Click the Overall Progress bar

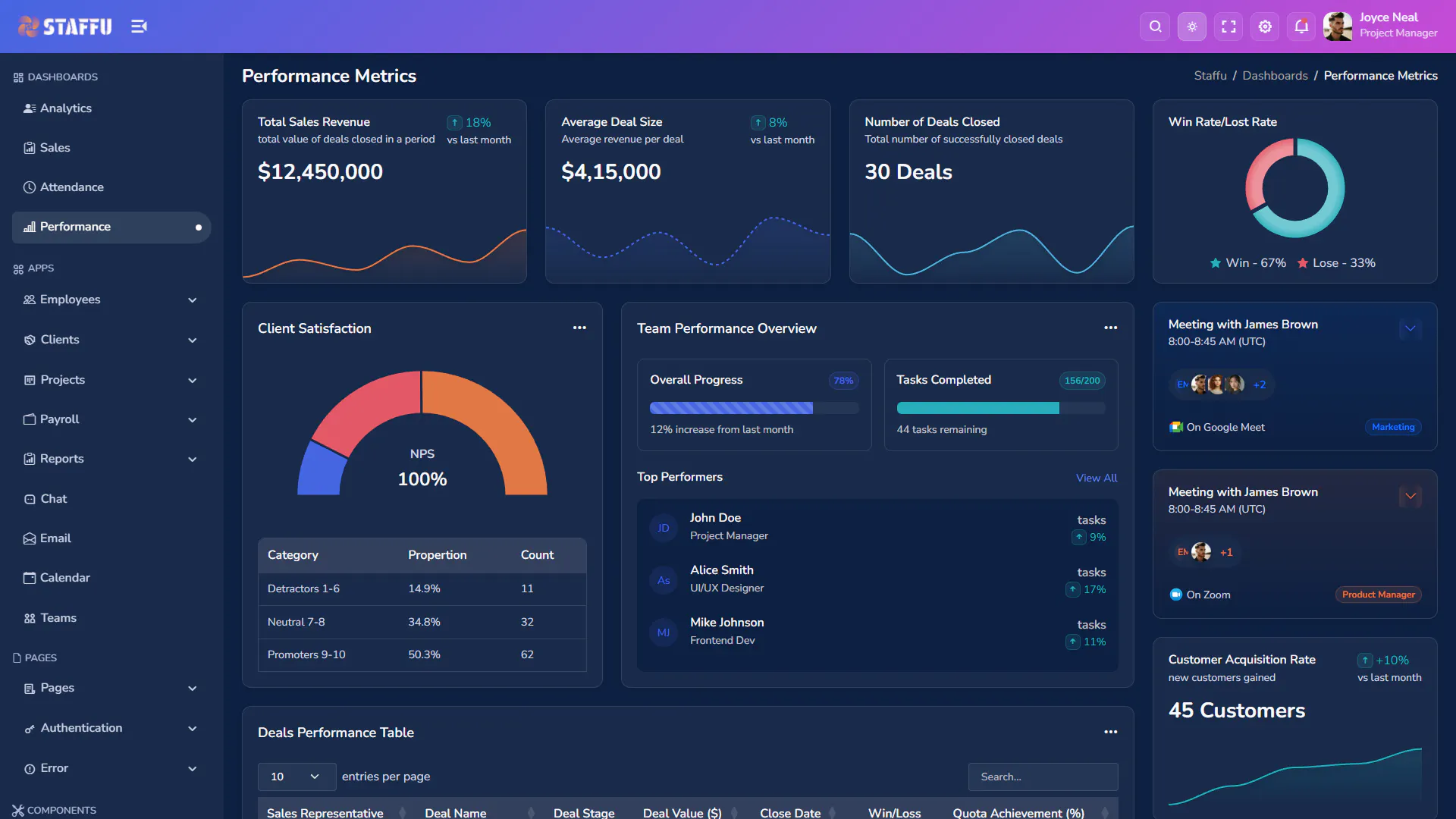coord(754,408)
